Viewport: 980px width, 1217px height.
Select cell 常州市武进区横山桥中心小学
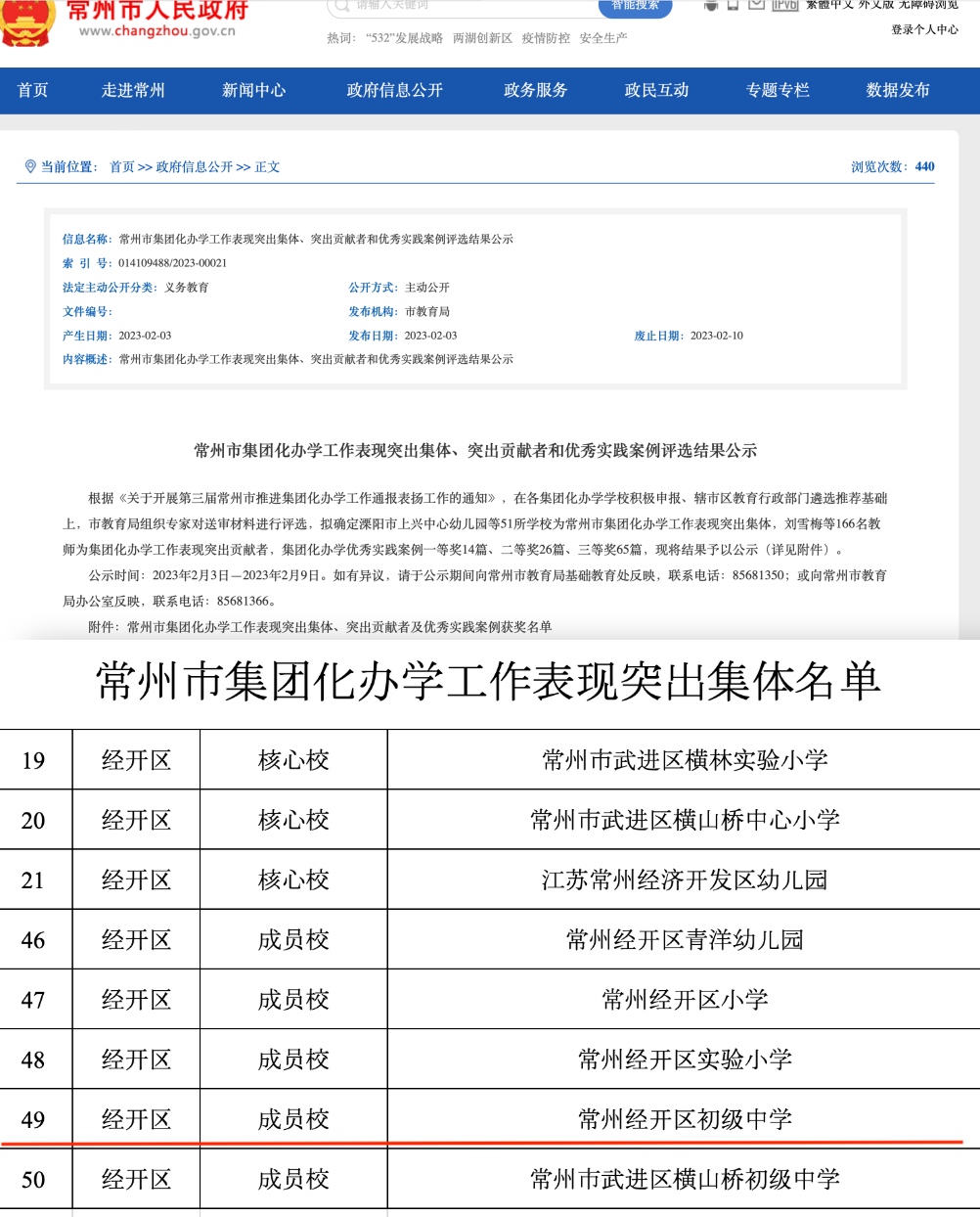coord(685,820)
